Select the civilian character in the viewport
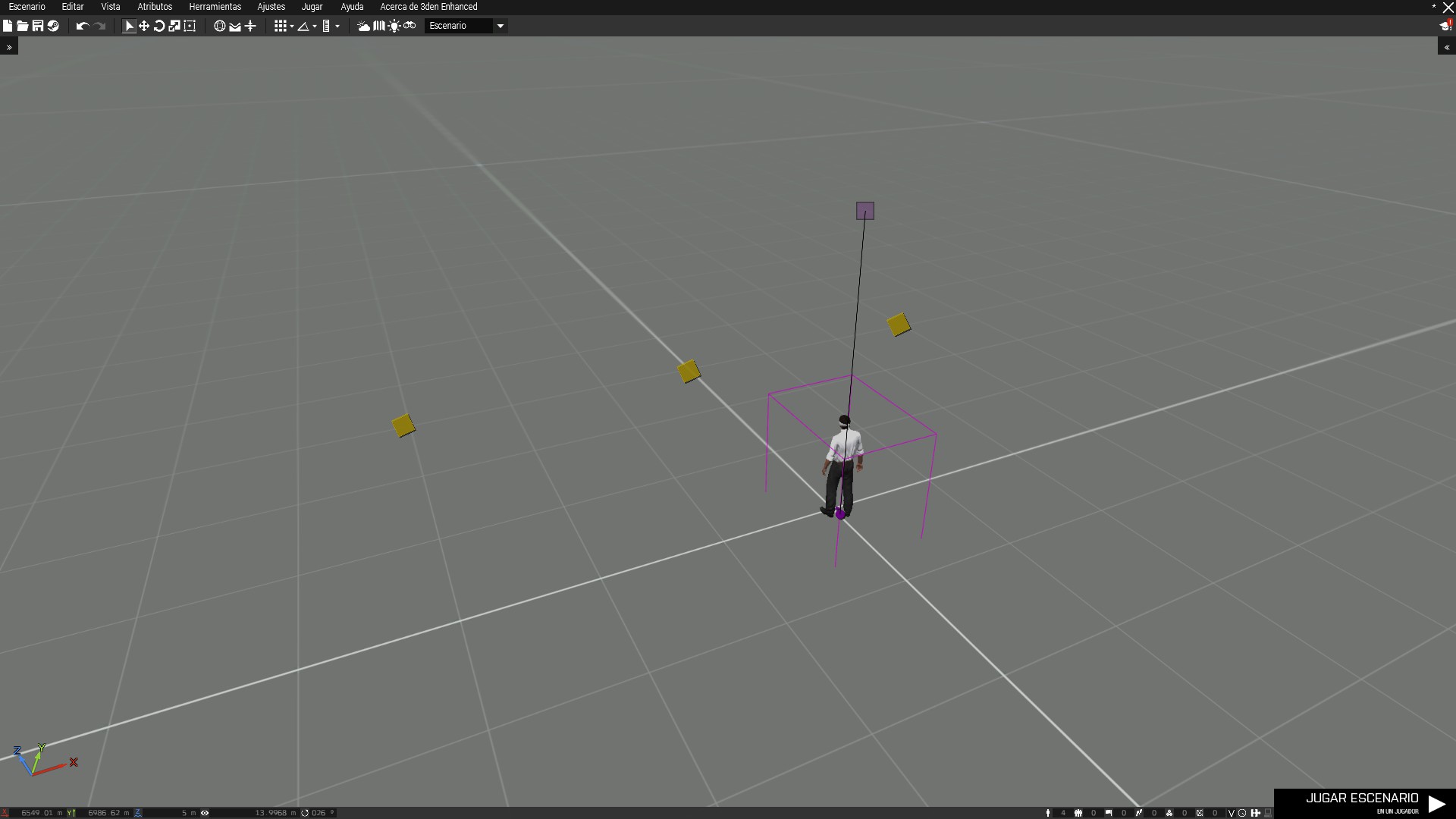The width and height of the screenshot is (1456, 819). coord(843,466)
